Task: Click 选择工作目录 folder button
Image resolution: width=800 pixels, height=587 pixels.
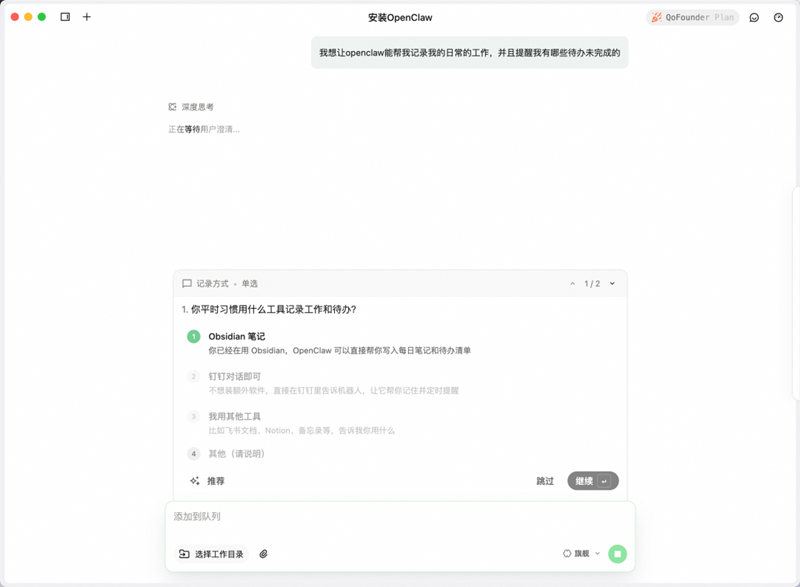Action: pos(211,554)
